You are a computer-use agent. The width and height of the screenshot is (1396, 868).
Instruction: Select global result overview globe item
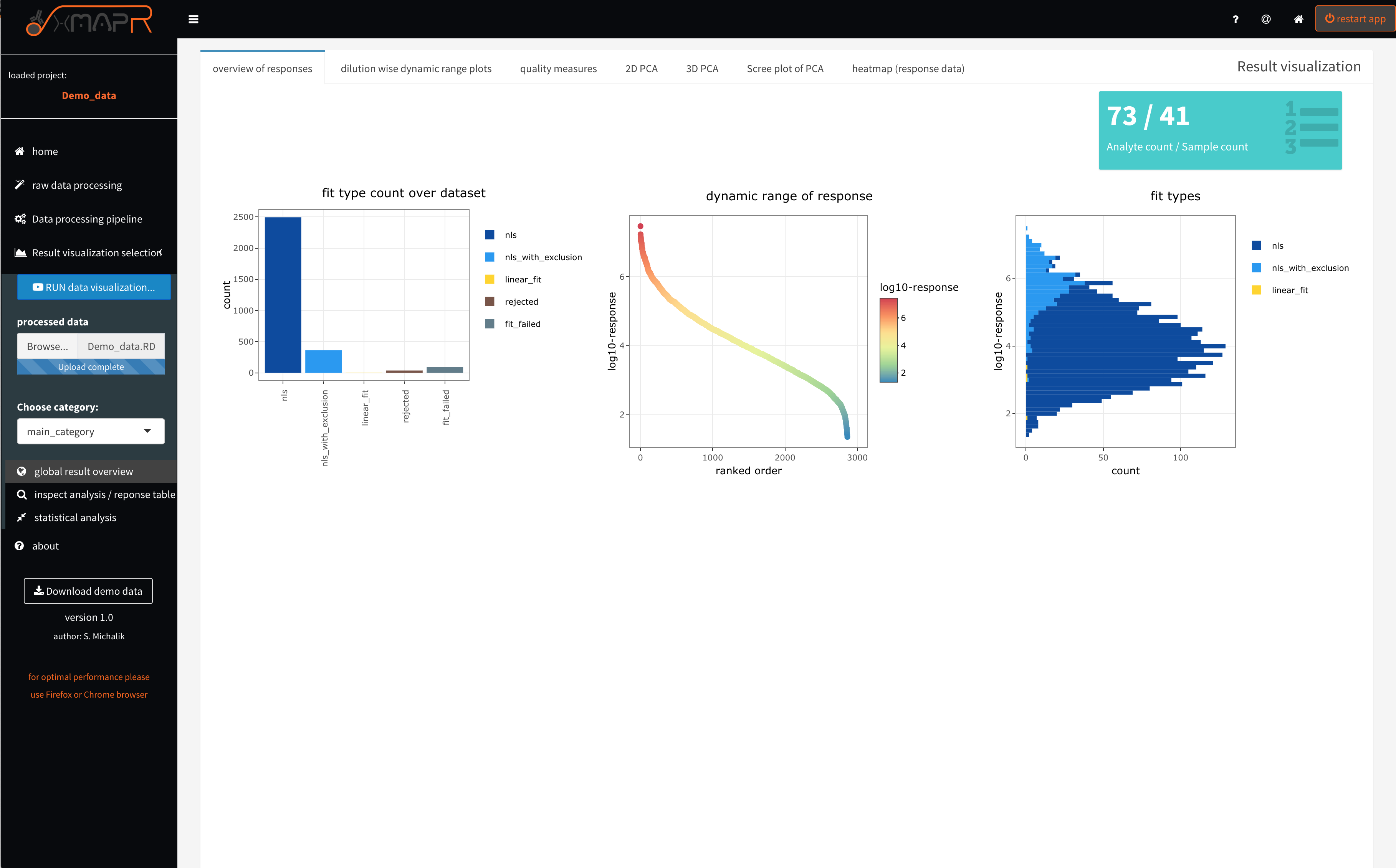click(83, 471)
